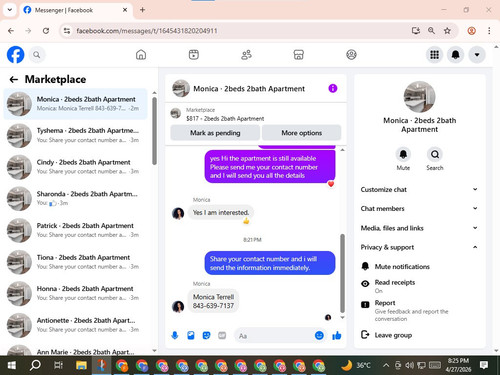The image size is (500, 375).
Task: Open File Explorer from taskbar
Action: pyautogui.click(x=81, y=365)
